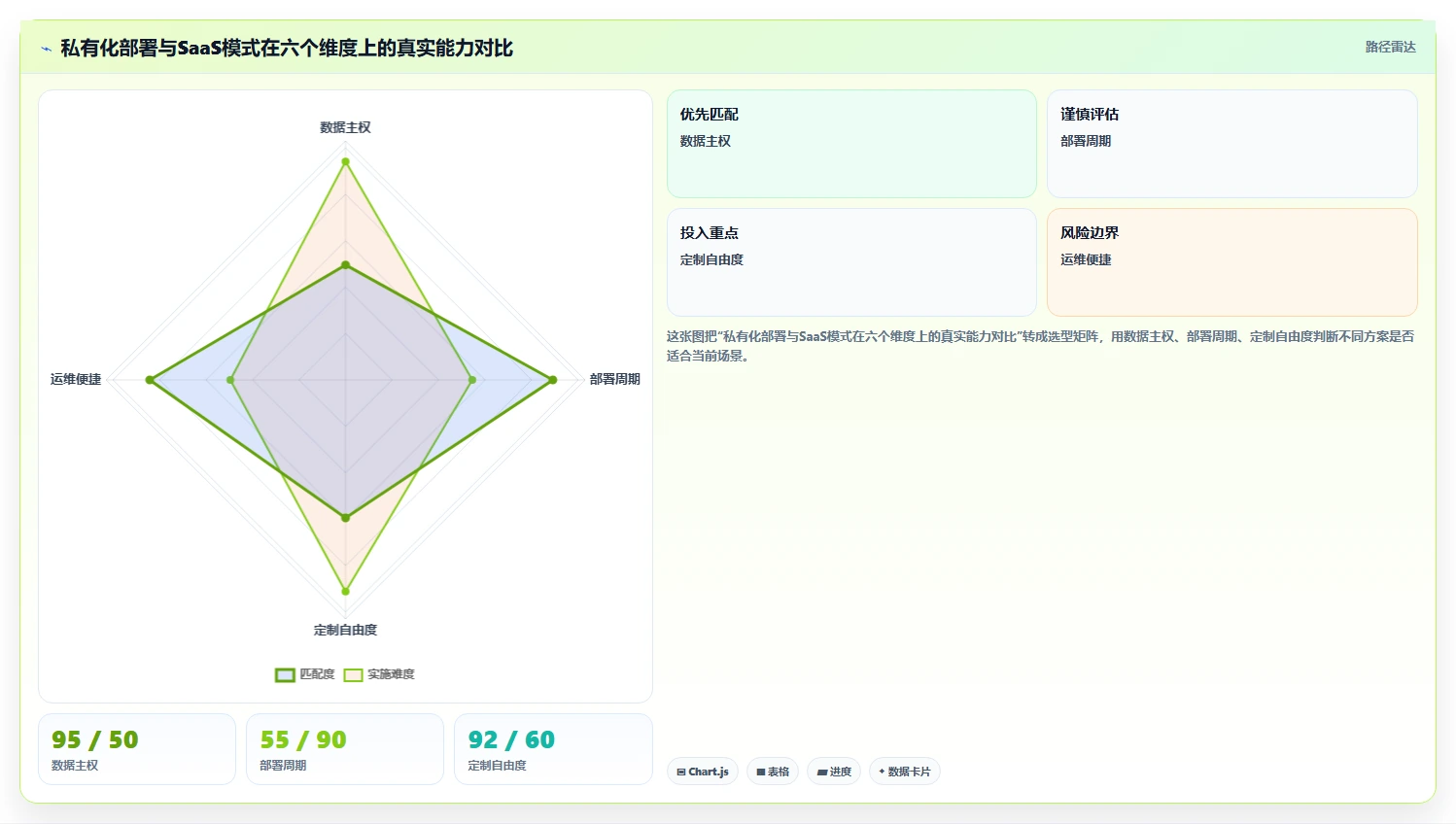This screenshot has height=824, width=1456.
Task: Click 定制自由度 text in 投入重点 card
Action: pos(711,259)
